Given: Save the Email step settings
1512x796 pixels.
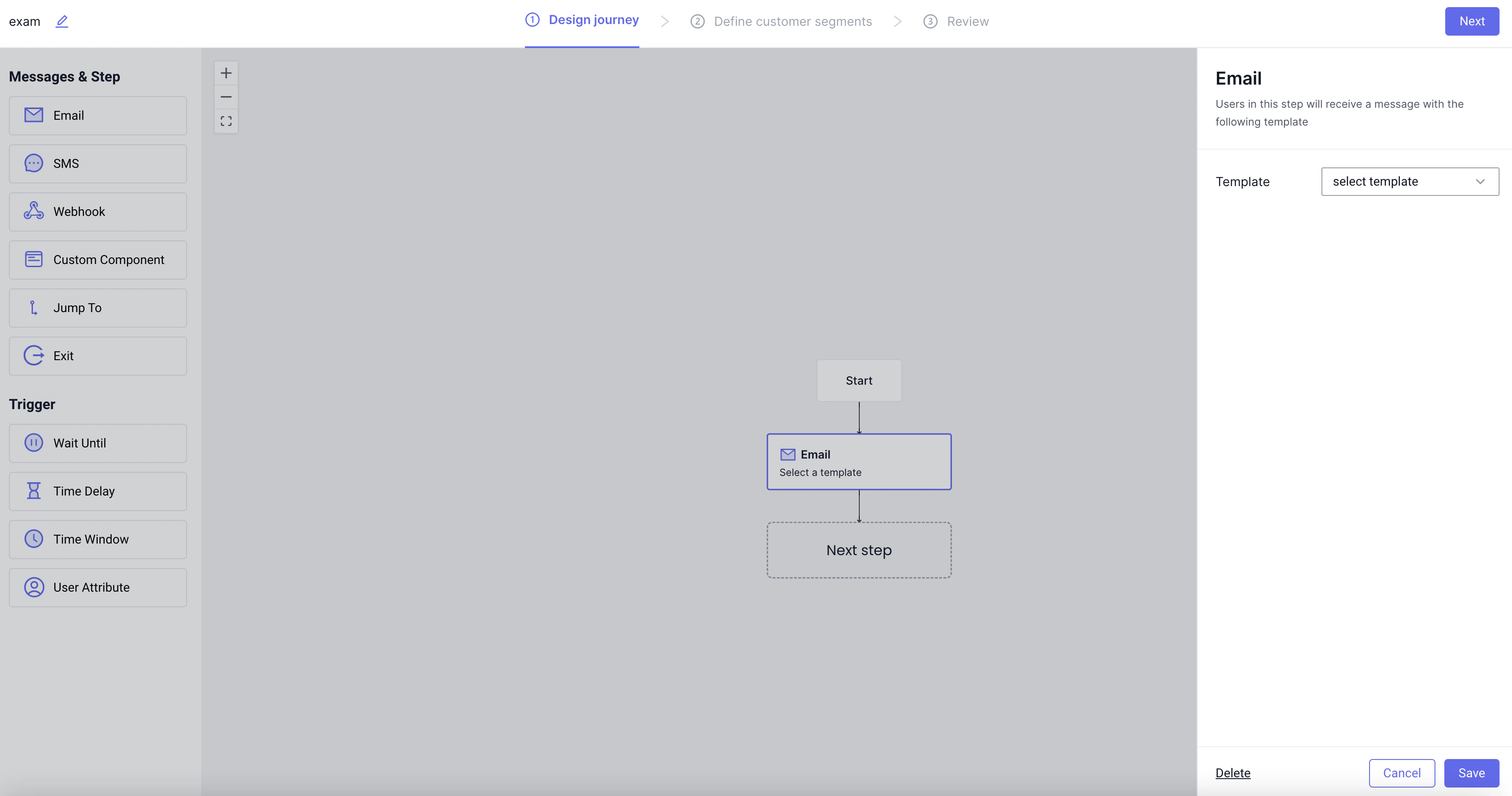Looking at the screenshot, I should (1471, 773).
